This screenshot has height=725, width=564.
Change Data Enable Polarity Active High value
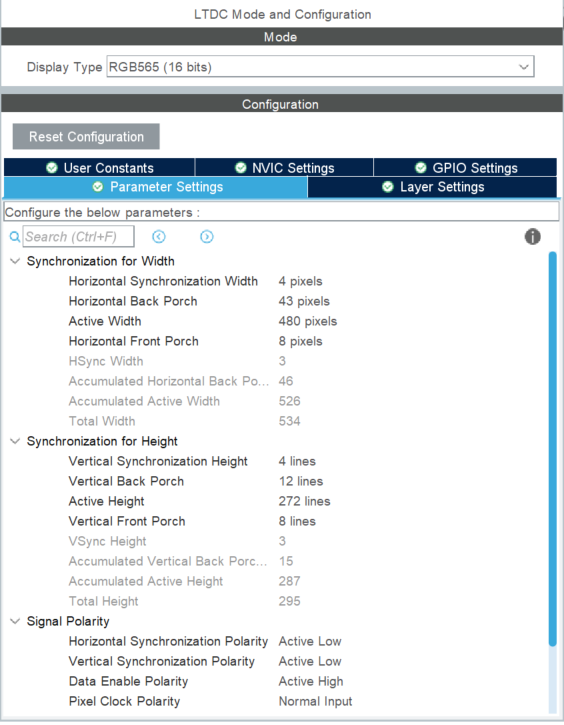click(311, 681)
